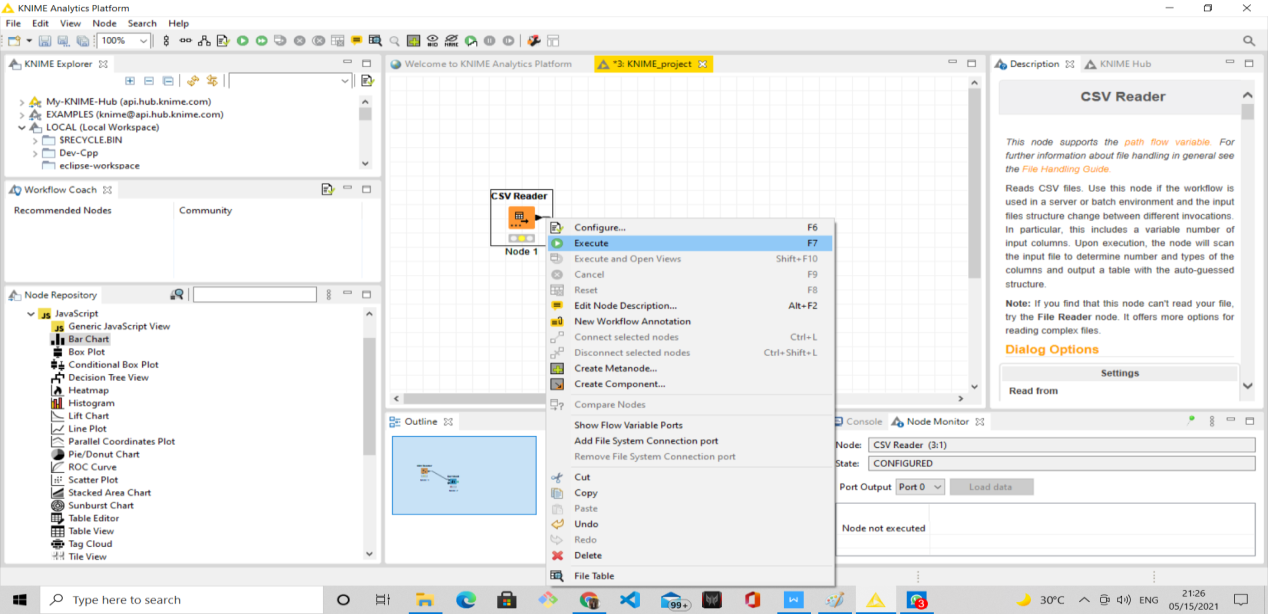Click the Node Repository fuzzy search icon
Screen dimensions: 1268x614
[177, 295]
